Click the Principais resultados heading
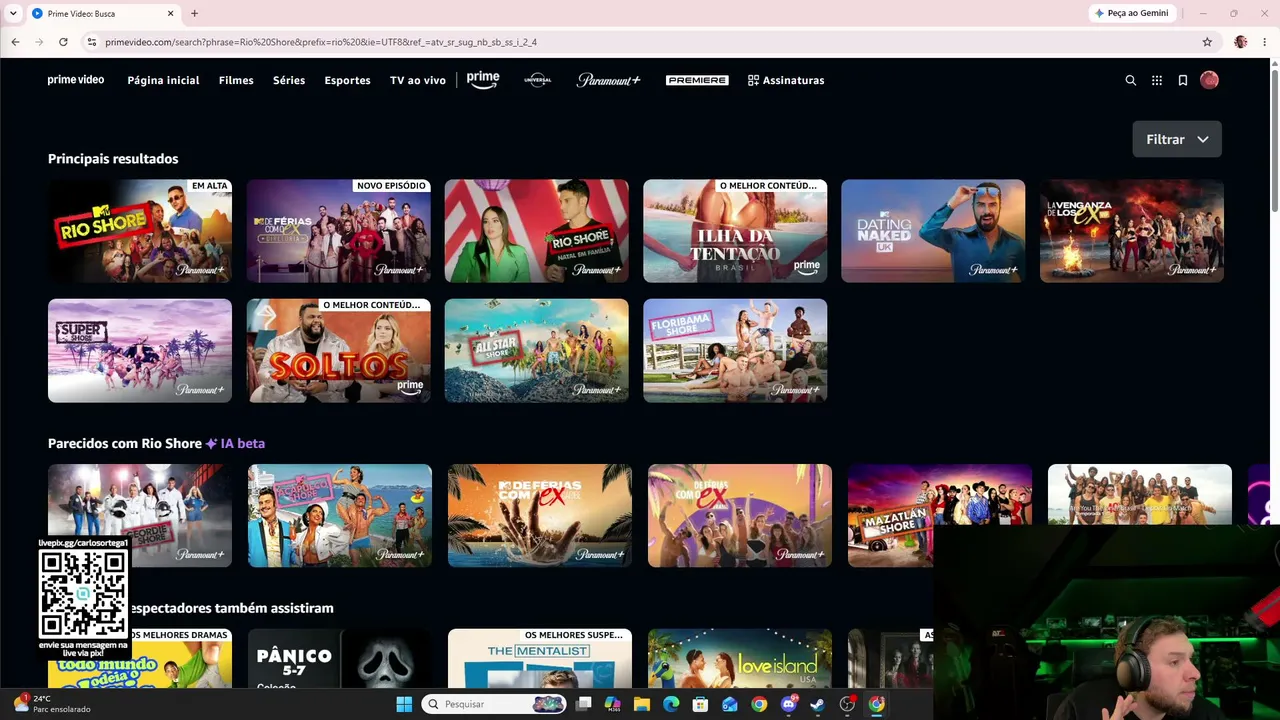 (x=113, y=159)
